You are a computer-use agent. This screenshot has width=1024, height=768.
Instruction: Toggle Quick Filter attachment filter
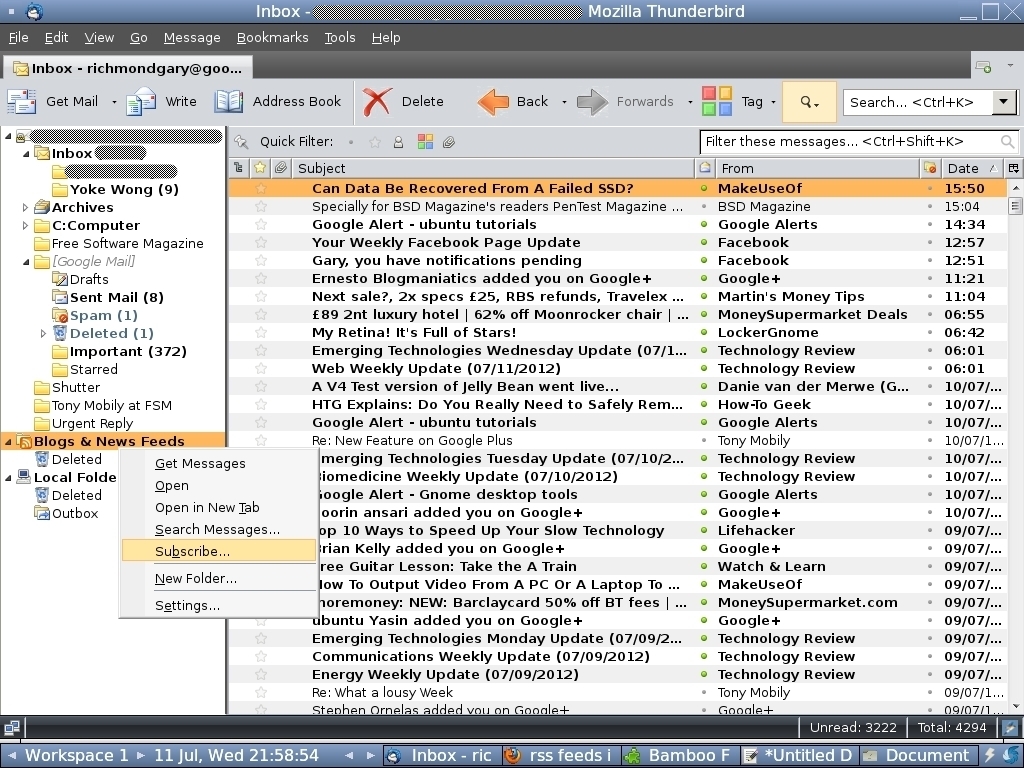(449, 142)
